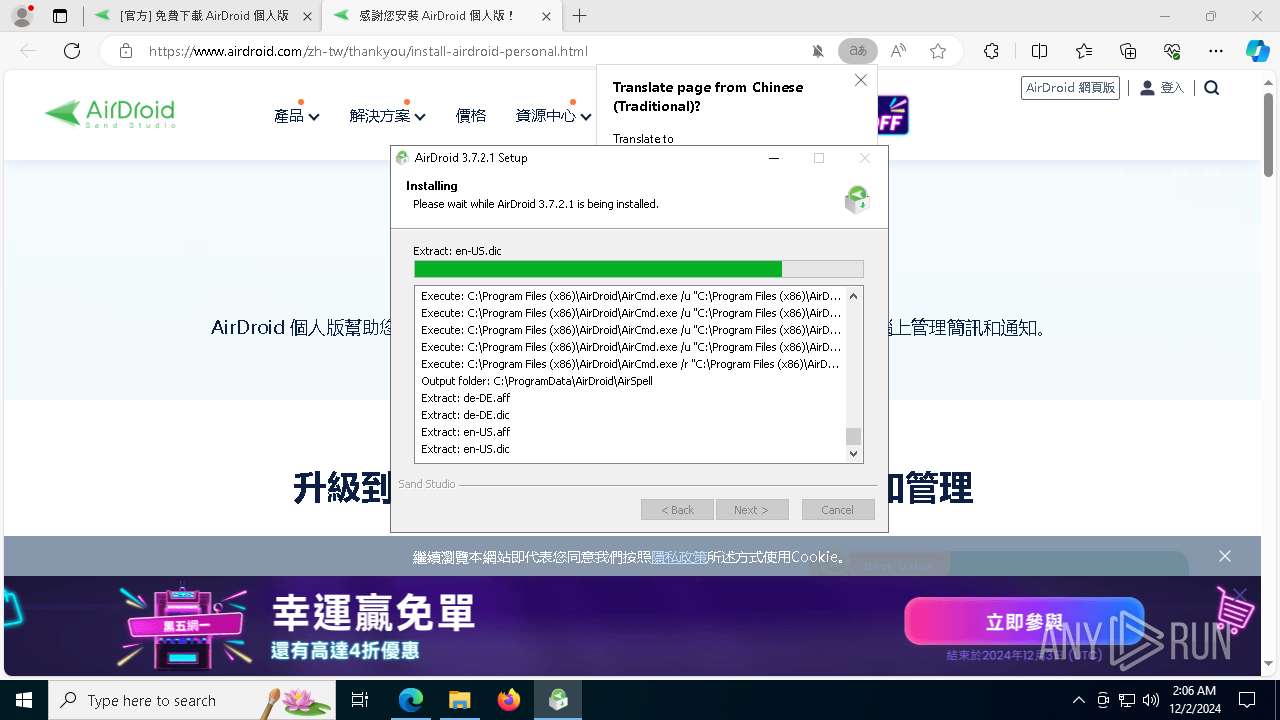Viewport: 1280px width, 720px height.
Task: Click the taskbar search box
Action: coord(192,700)
